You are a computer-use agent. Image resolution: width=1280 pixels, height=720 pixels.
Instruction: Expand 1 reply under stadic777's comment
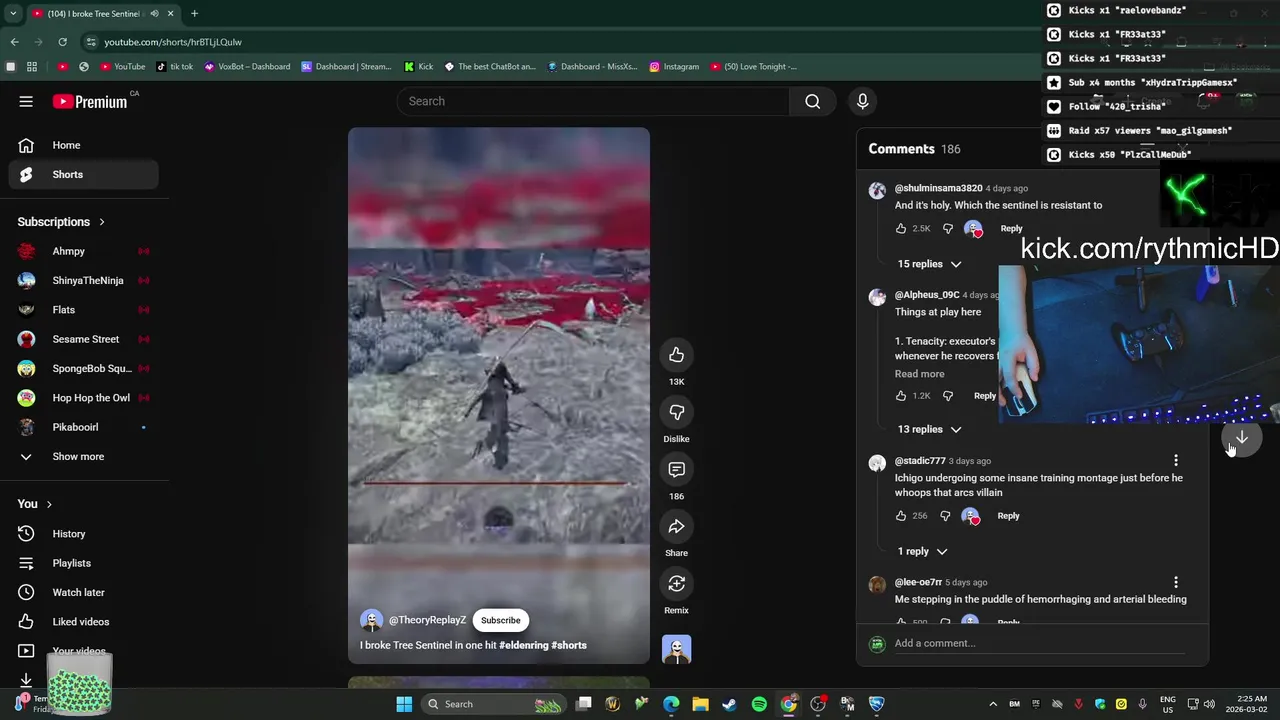(x=922, y=551)
